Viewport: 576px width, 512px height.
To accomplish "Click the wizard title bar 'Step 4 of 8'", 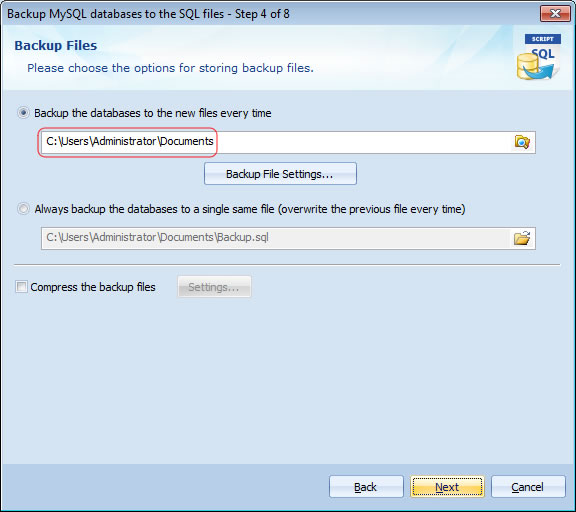I will (262, 14).
